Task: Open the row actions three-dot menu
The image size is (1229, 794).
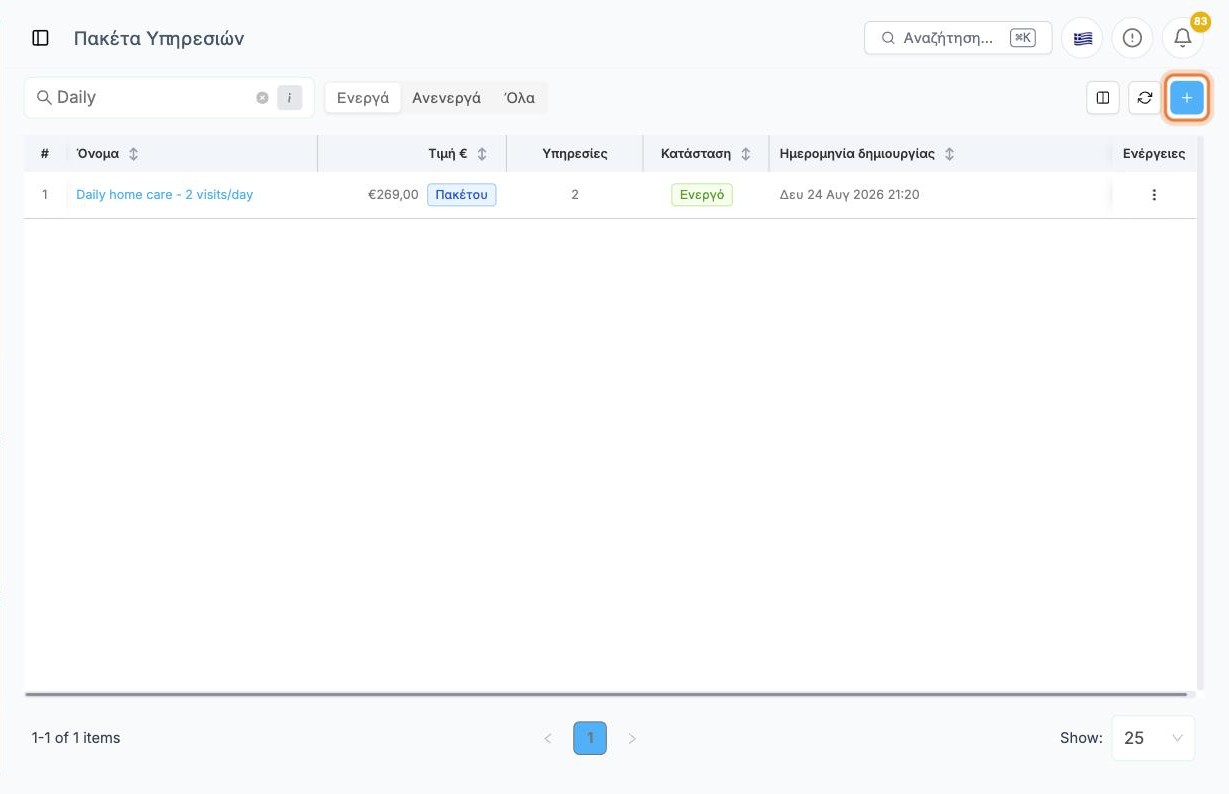Action: [x=1154, y=195]
